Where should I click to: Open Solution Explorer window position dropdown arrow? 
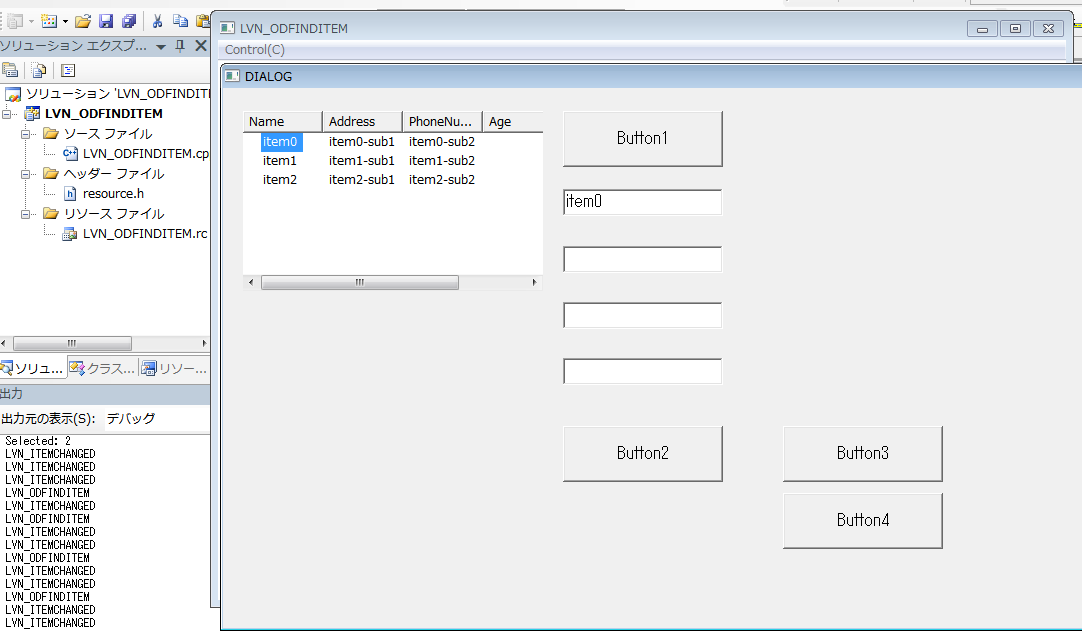coord(161,47)
